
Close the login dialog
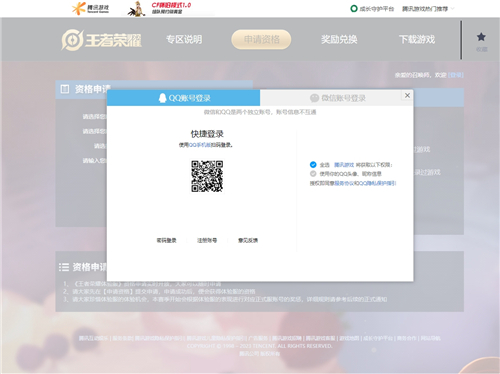pos(407,95)
